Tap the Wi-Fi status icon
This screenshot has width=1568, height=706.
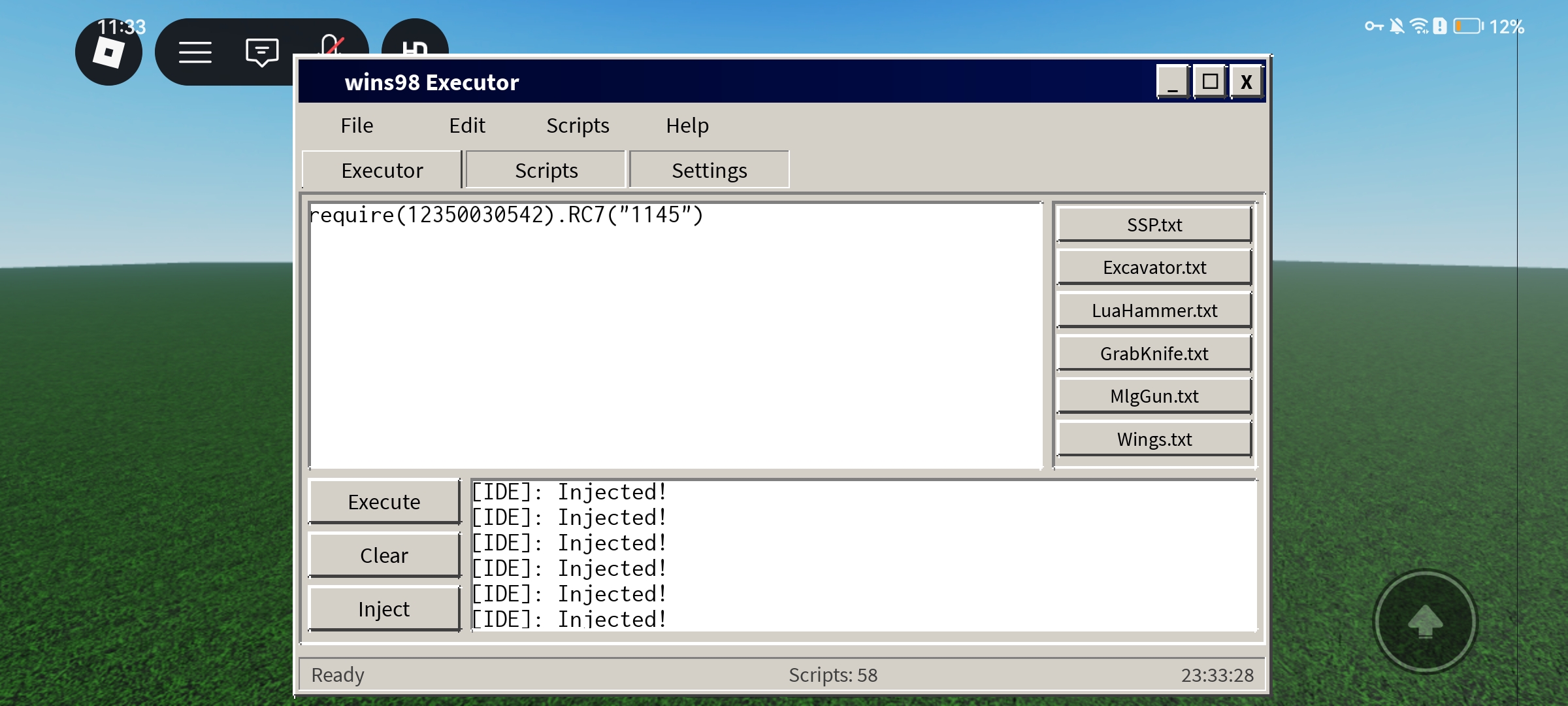(x=1419, y=26)
